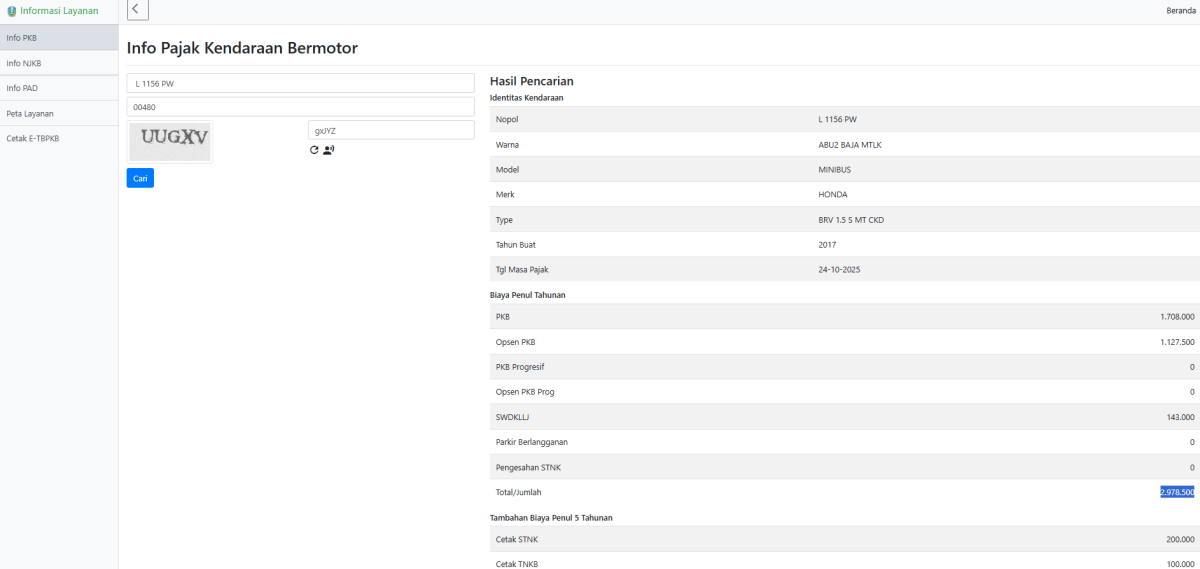Click the highlighted Total/Jumlah amount 2.978.500
Viewport: 1200px width, 569px height.
pos(1177,492)
